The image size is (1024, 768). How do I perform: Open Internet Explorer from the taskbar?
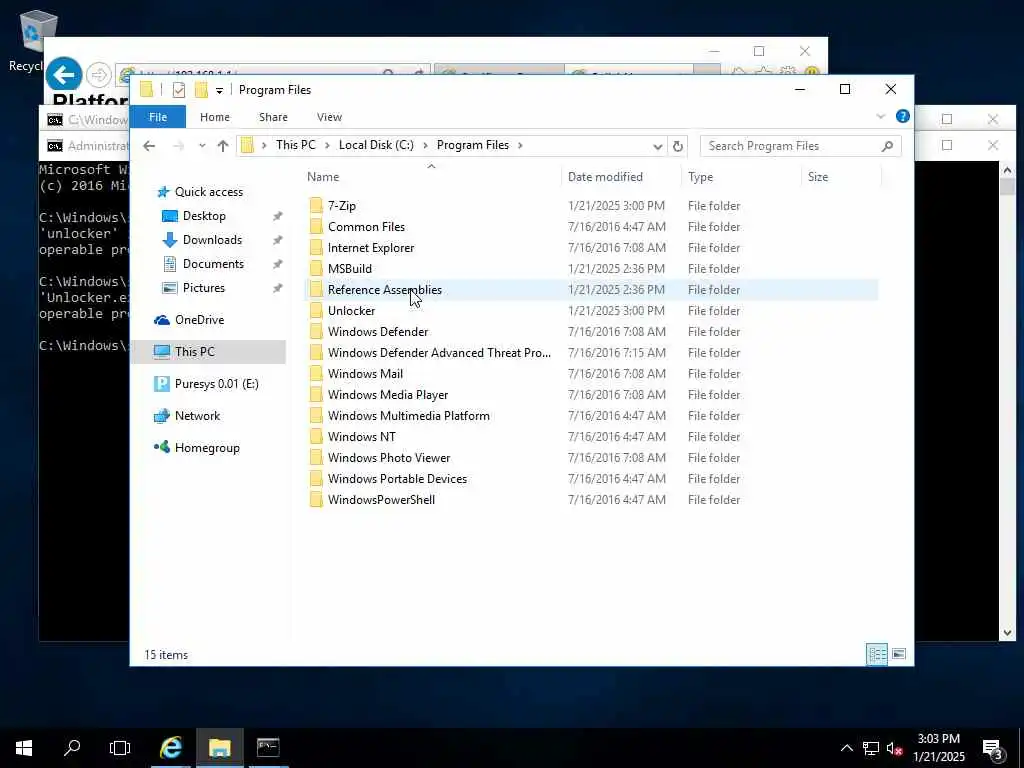click(171, 748)
